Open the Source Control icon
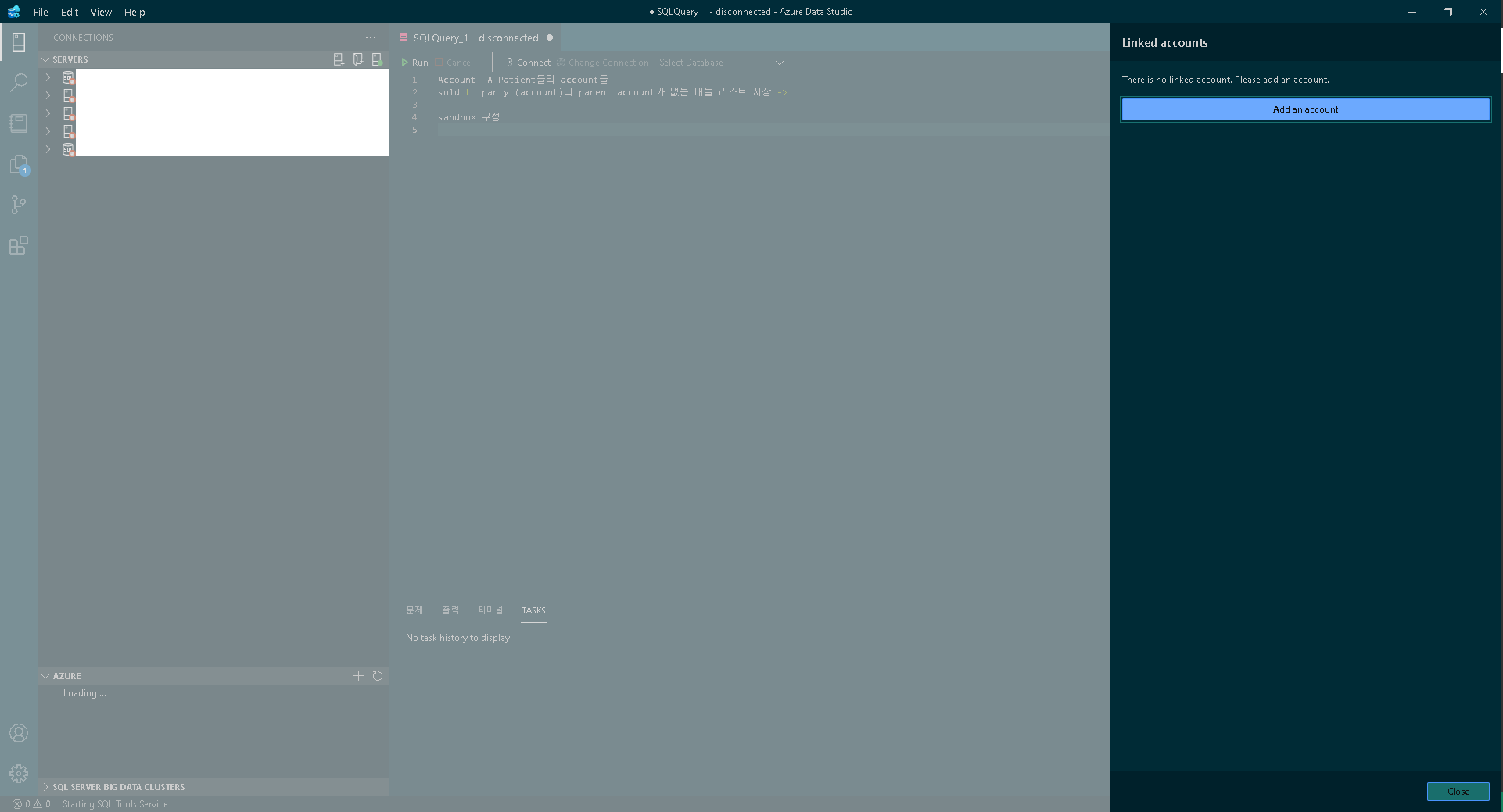 [x=19, y=205]
